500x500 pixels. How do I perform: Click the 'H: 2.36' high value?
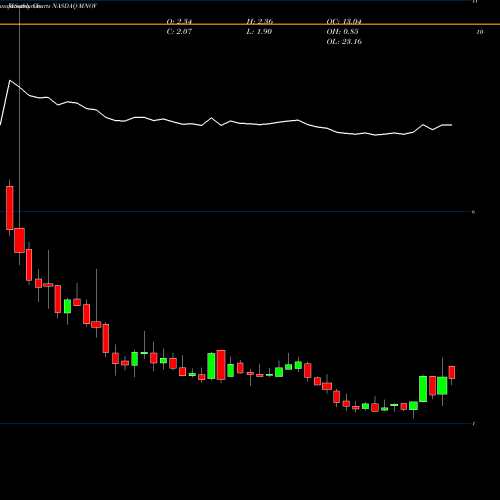(x=260, y=21)
